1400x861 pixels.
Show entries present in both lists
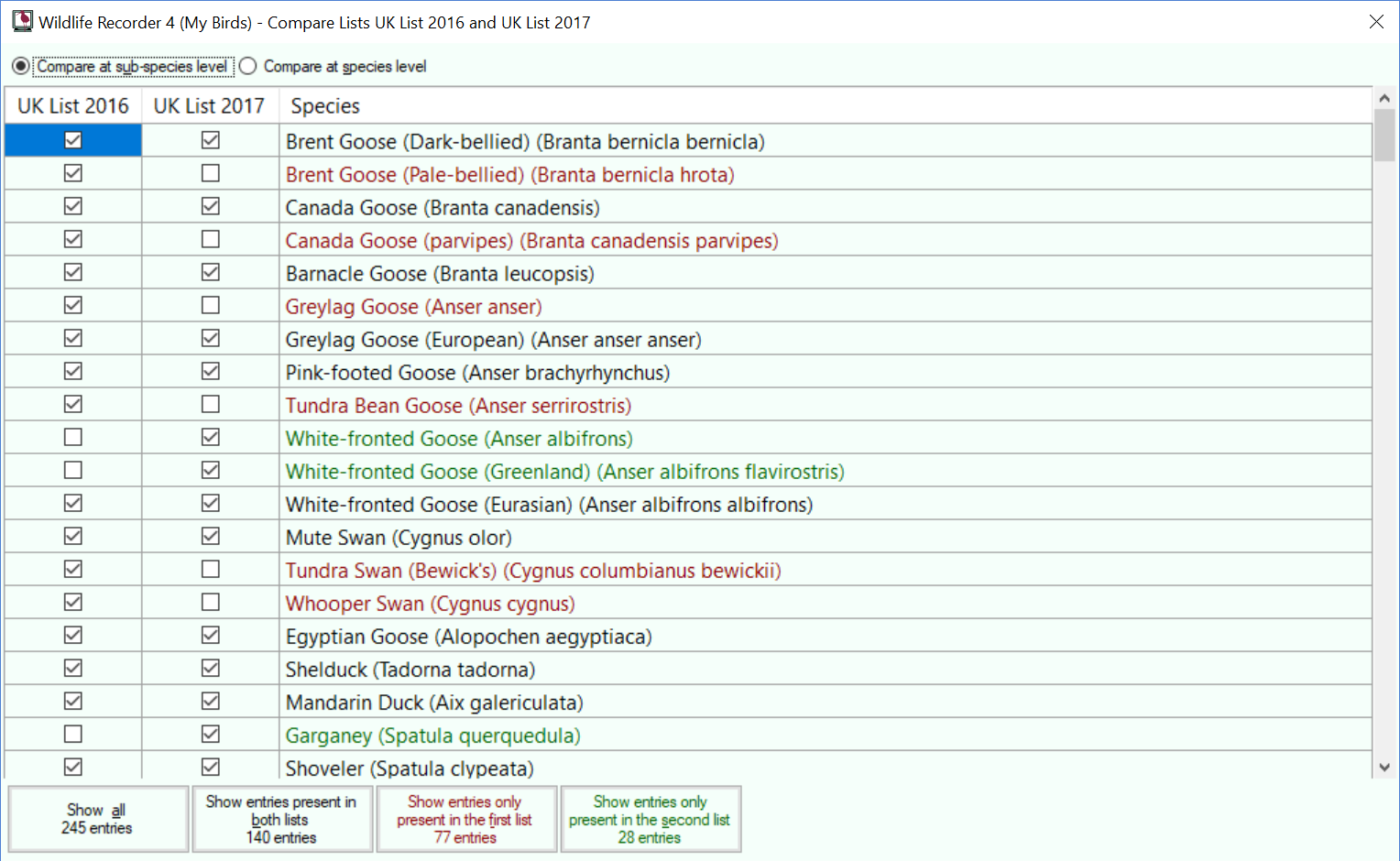[282, 819]
